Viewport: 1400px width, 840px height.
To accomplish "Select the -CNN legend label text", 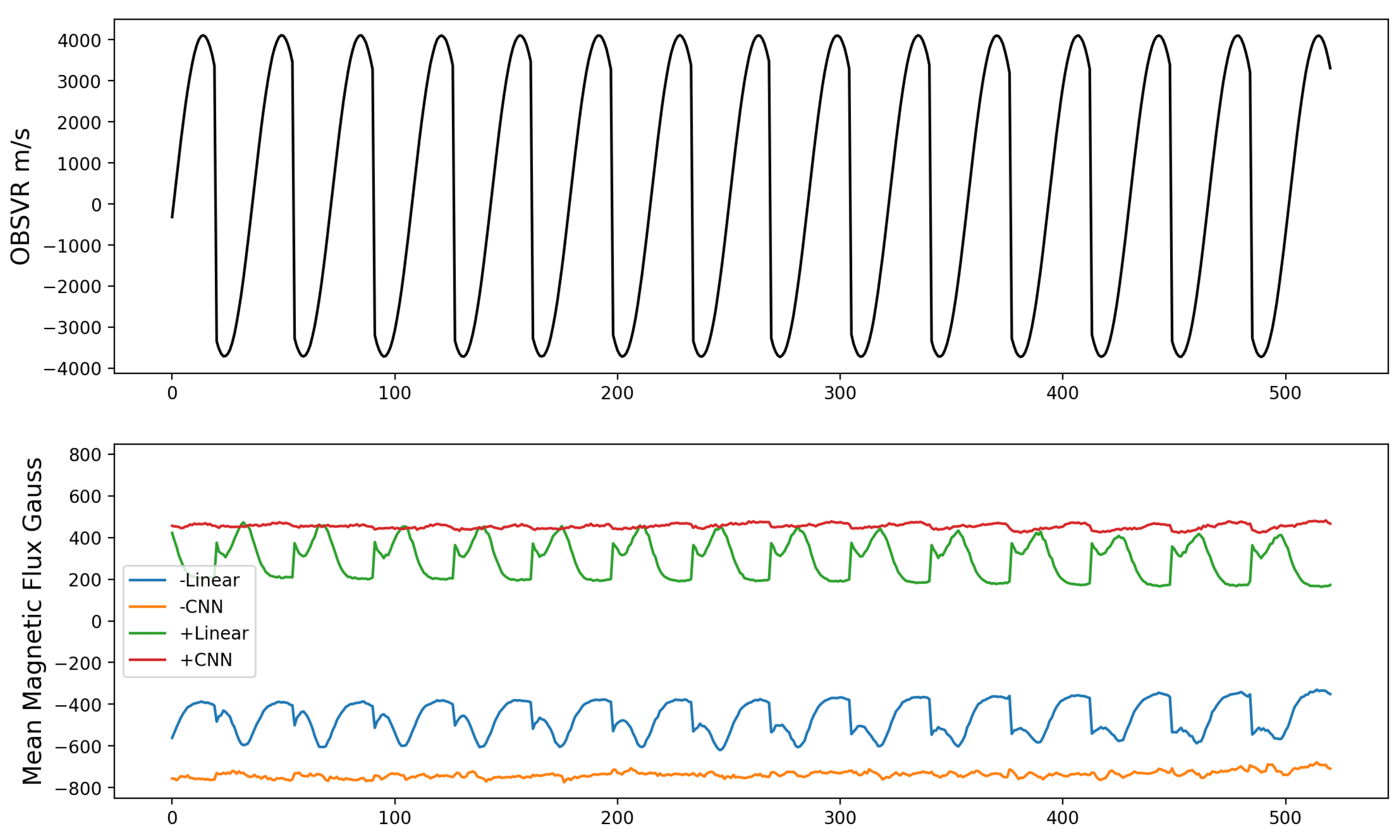I will tap(201, 607).
